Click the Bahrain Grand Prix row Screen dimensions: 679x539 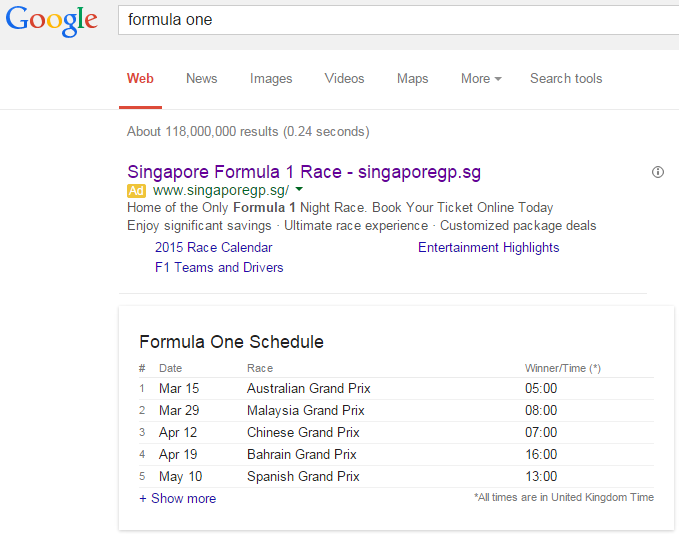click(x=396, y=455)
